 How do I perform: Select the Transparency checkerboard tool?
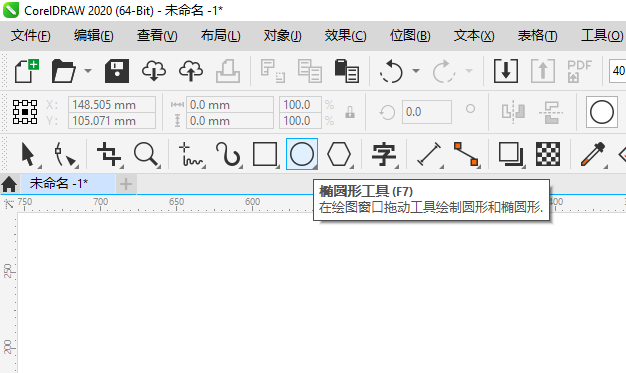point(548,155)
